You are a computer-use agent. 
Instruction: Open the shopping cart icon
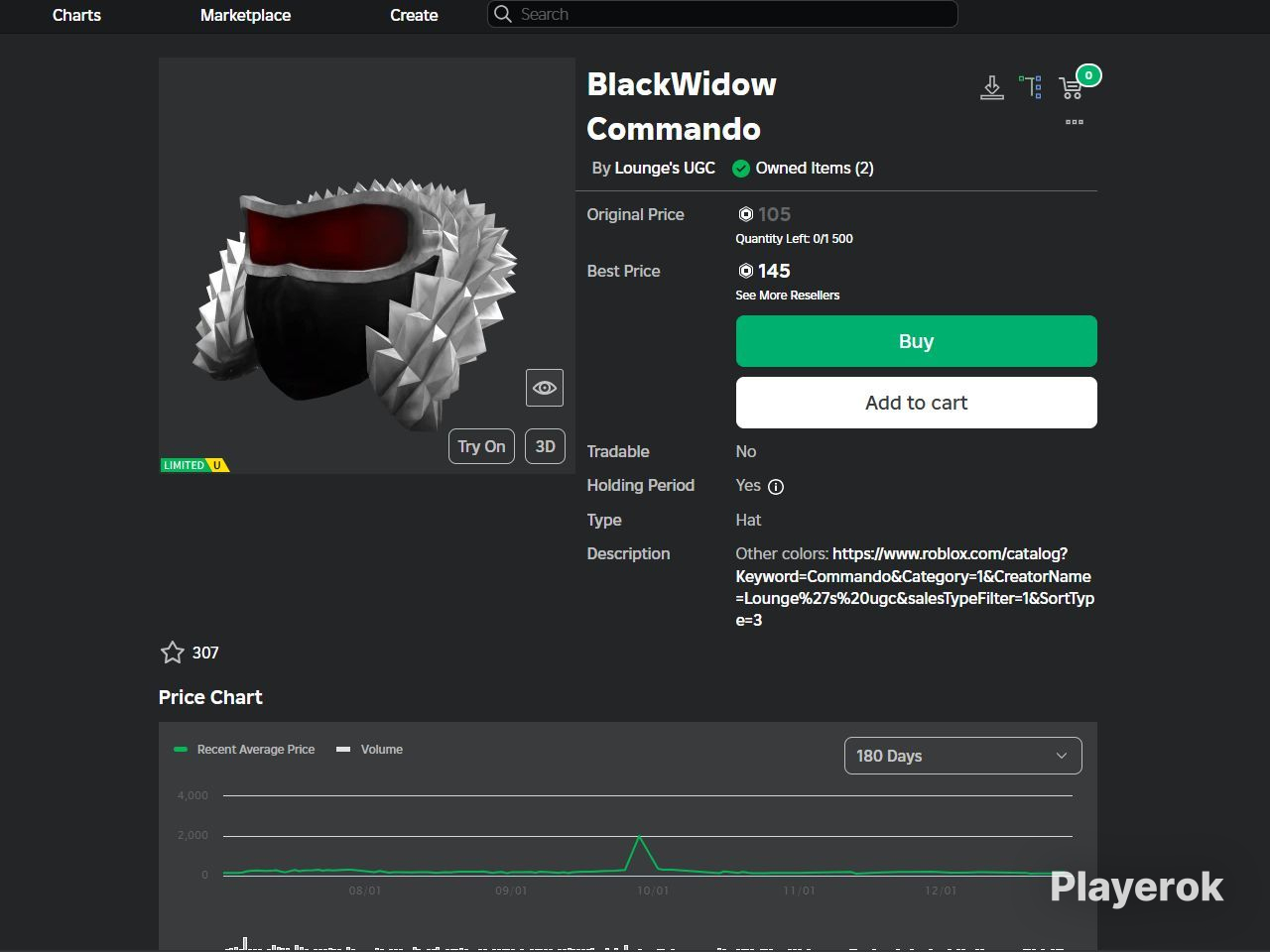click(1071, 88)
